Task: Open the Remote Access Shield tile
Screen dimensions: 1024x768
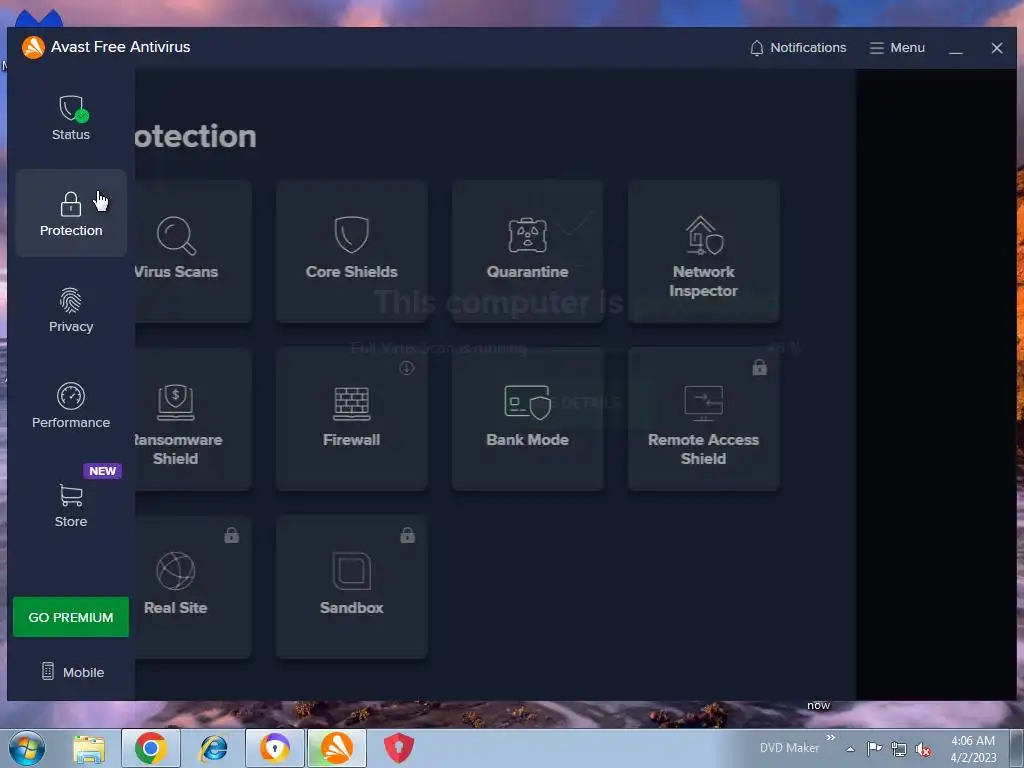Action: click(x=703, y=419)
